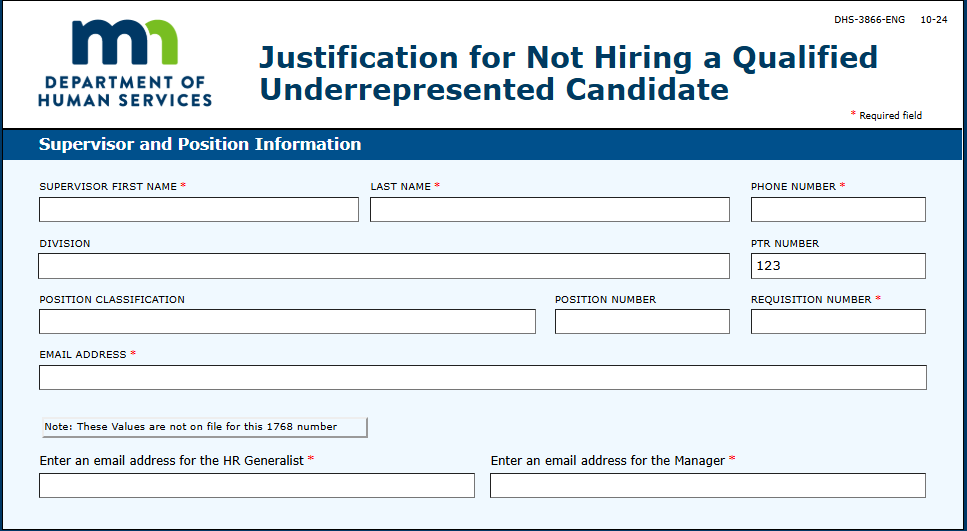Click the Requisition Number input box

tap(838, 321)
